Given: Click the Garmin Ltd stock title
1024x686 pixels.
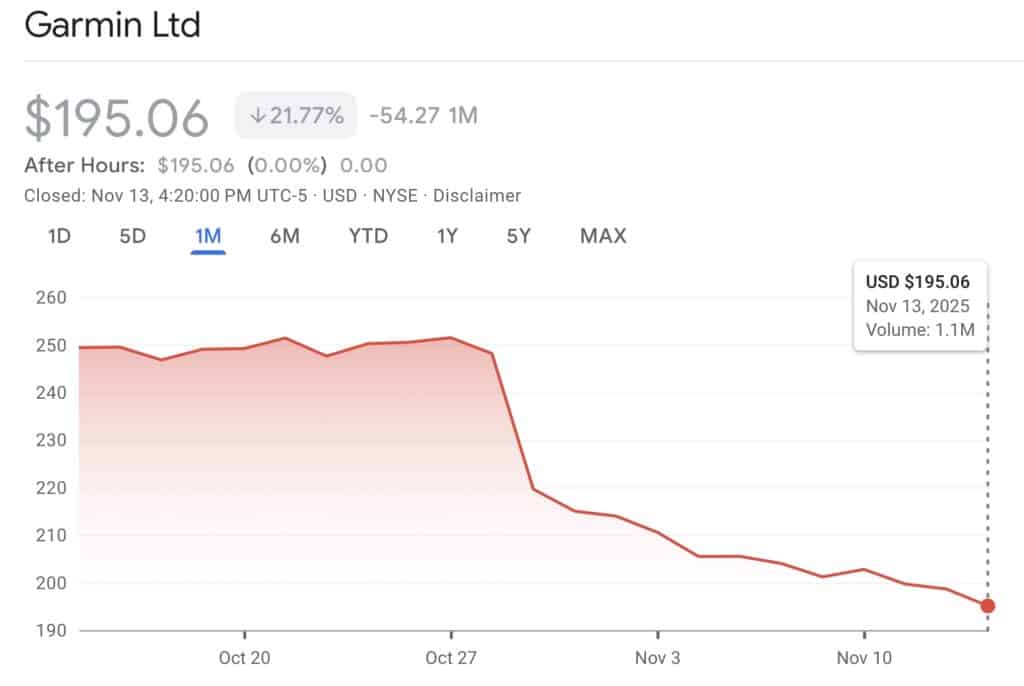Looking at the screenshot, I should click(113, 25).
